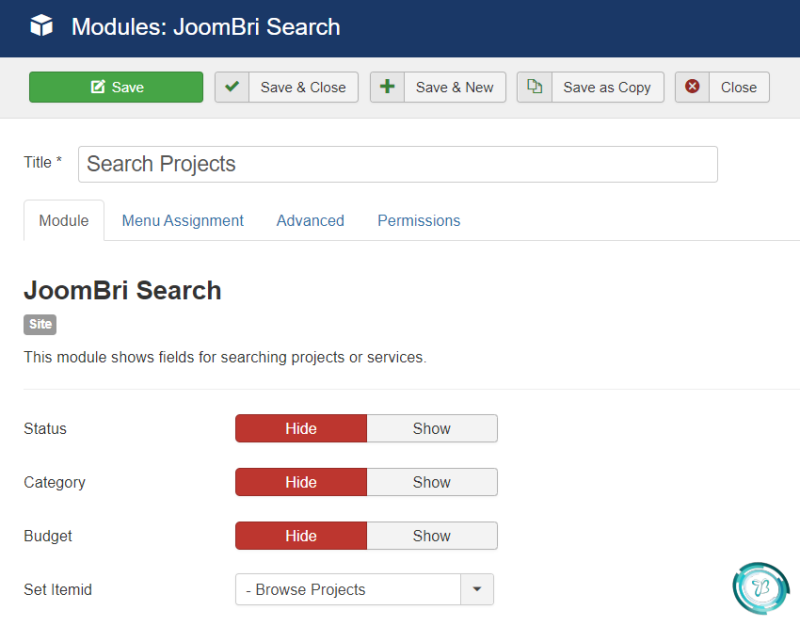The height and width of the screenshot is (626, 800).
Task: Open the Set Itemid dropdown arrow
Action: click(x=477, y=589)
